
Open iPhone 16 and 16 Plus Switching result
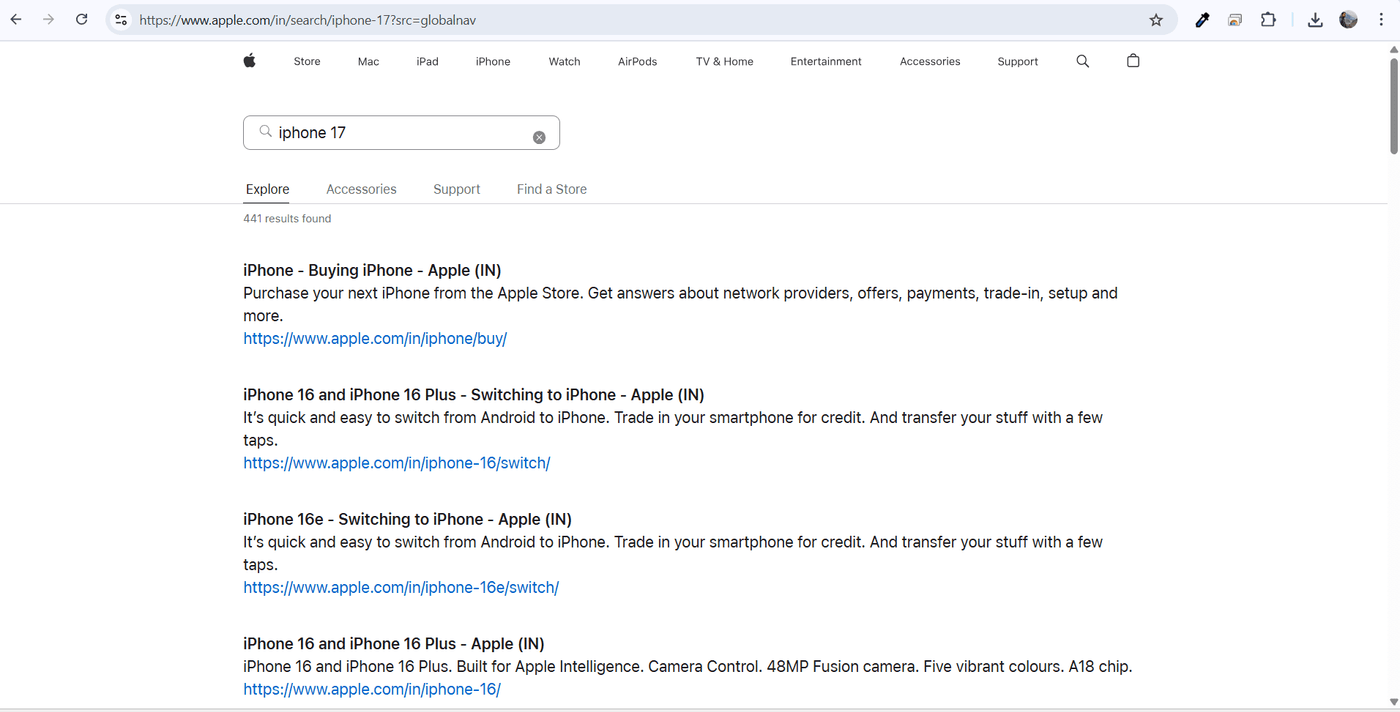pyautogui.click(x=474, y=394)
